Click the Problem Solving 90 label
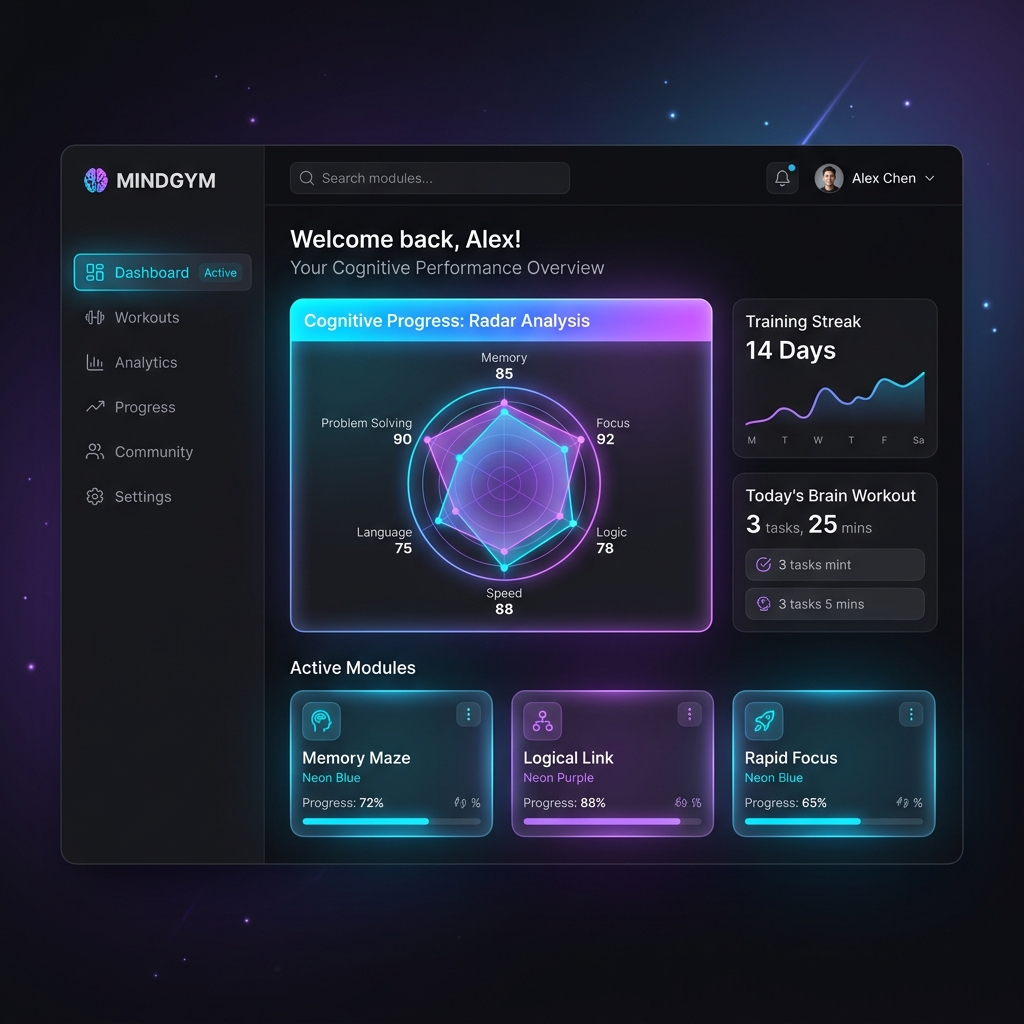This screenshot has width=1024, height=1024. pos(366,431)
